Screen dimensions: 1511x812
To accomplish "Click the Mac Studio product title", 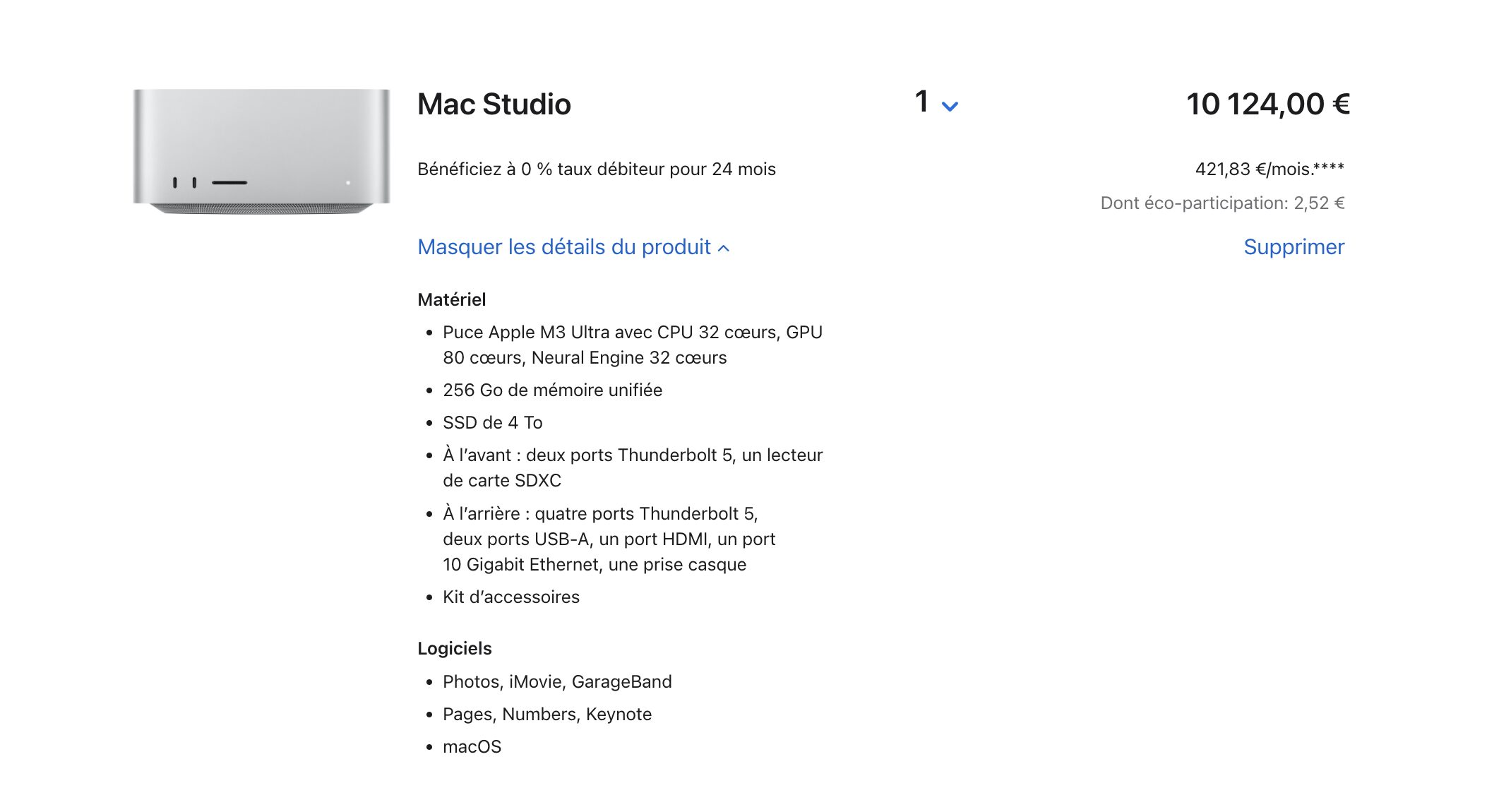I will pyautogui.click(x=494, y=105).
